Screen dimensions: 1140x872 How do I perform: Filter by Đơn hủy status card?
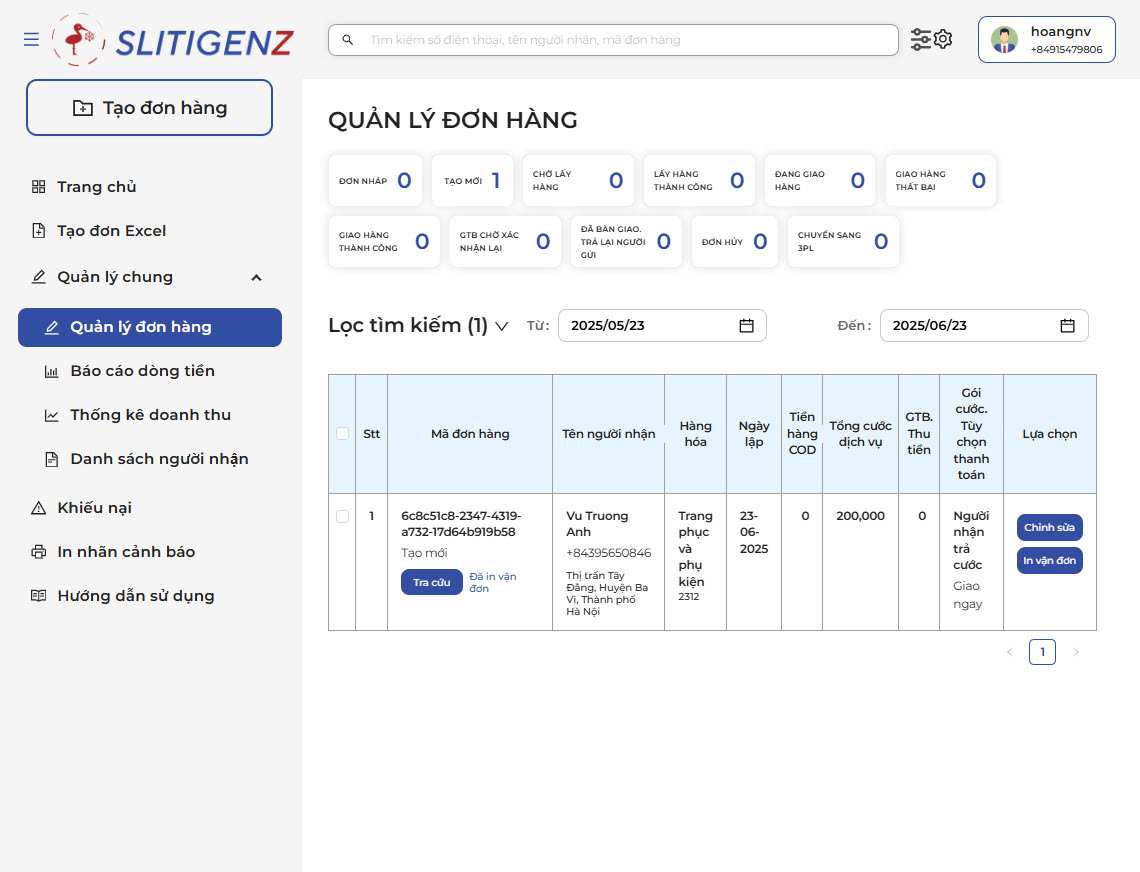(734, 241)
